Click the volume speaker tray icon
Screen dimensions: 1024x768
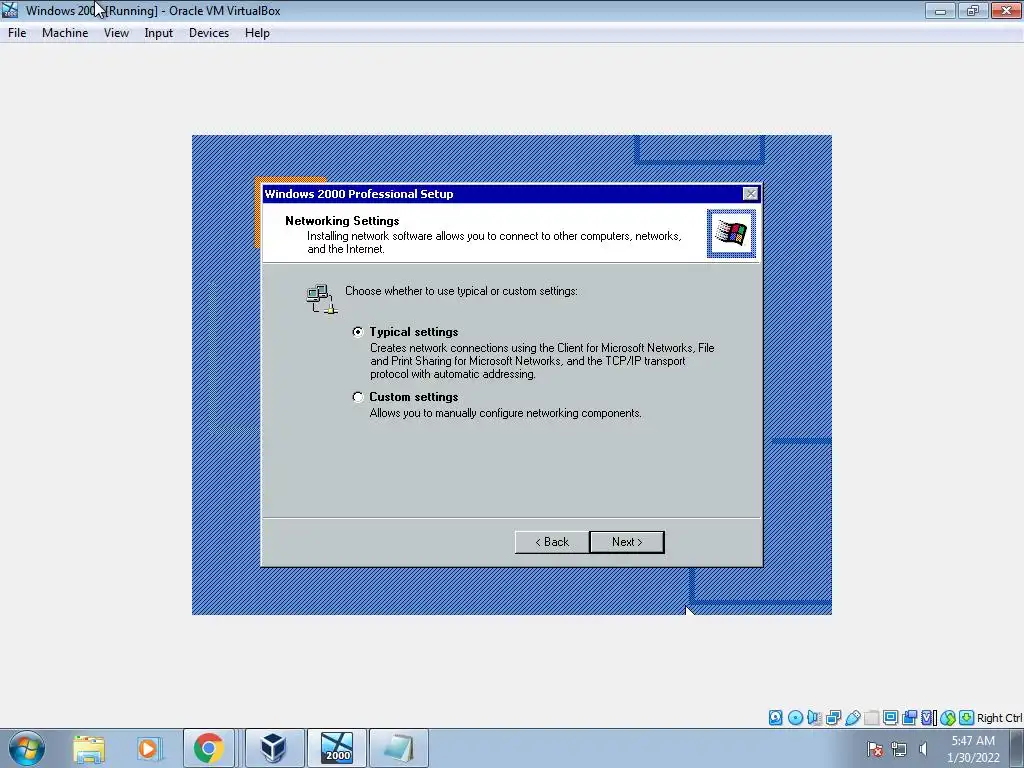923,748
